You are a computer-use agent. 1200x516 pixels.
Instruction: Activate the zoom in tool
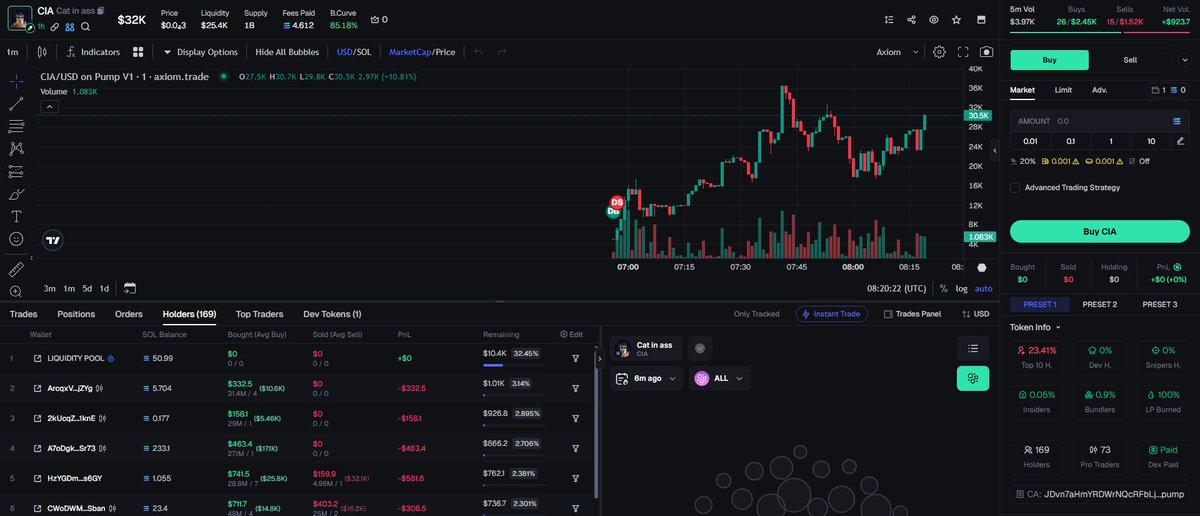pos(16,291)
